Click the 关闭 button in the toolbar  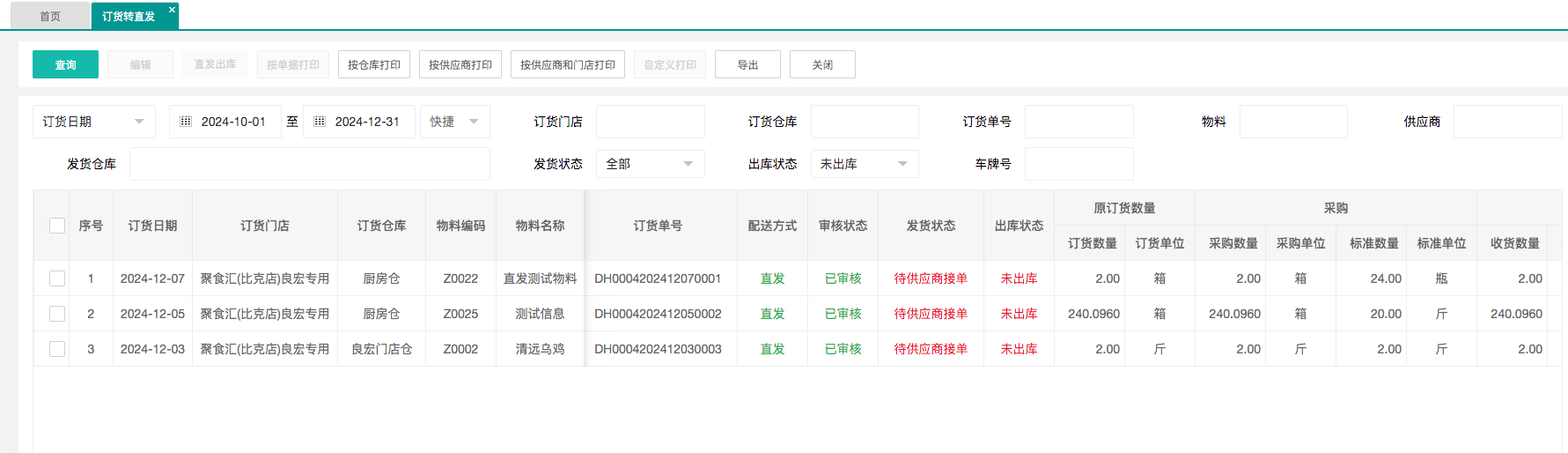822,64
